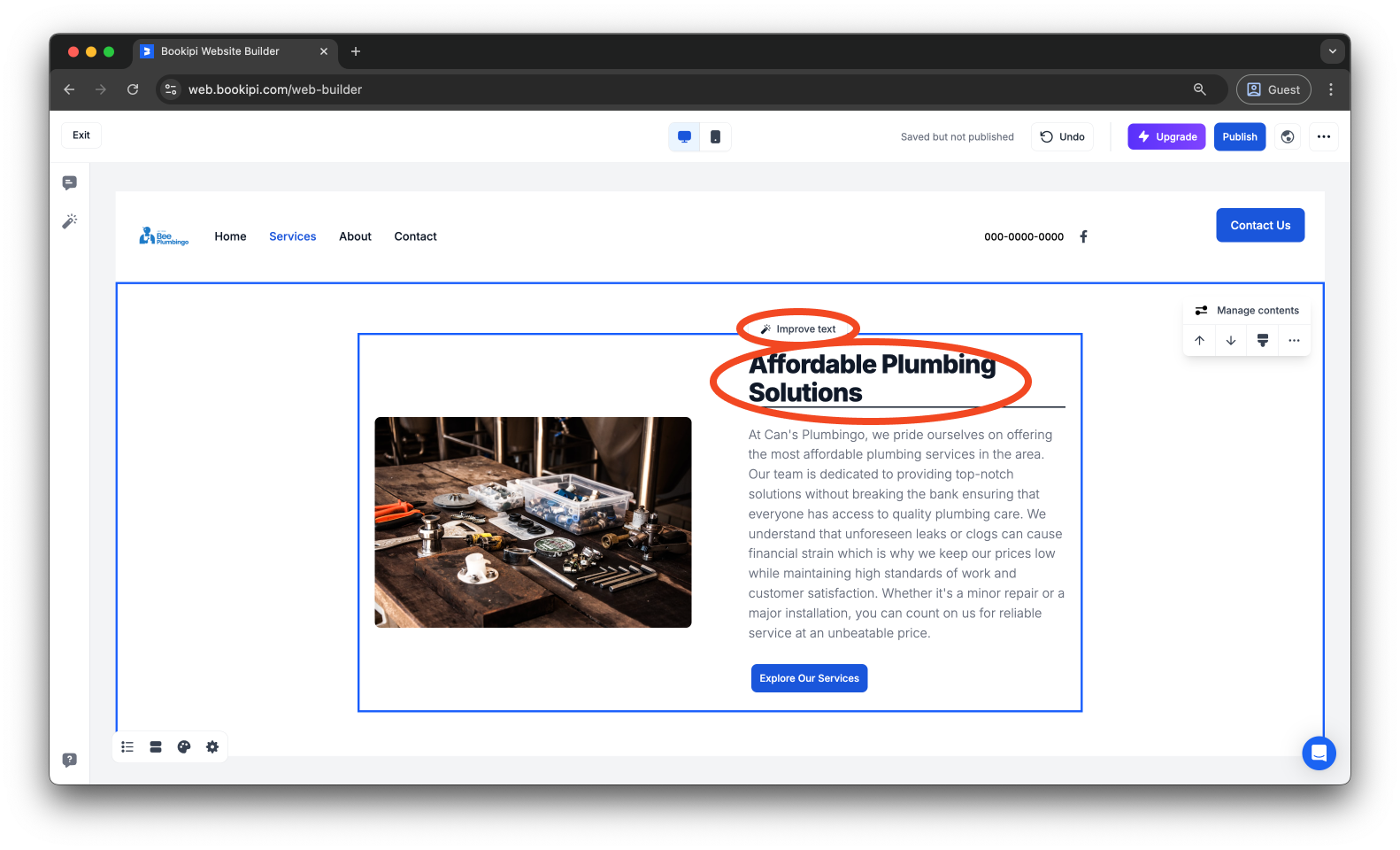
Task: Click the zoom magnifier icon in the address bar
Action: point(1200,89)
